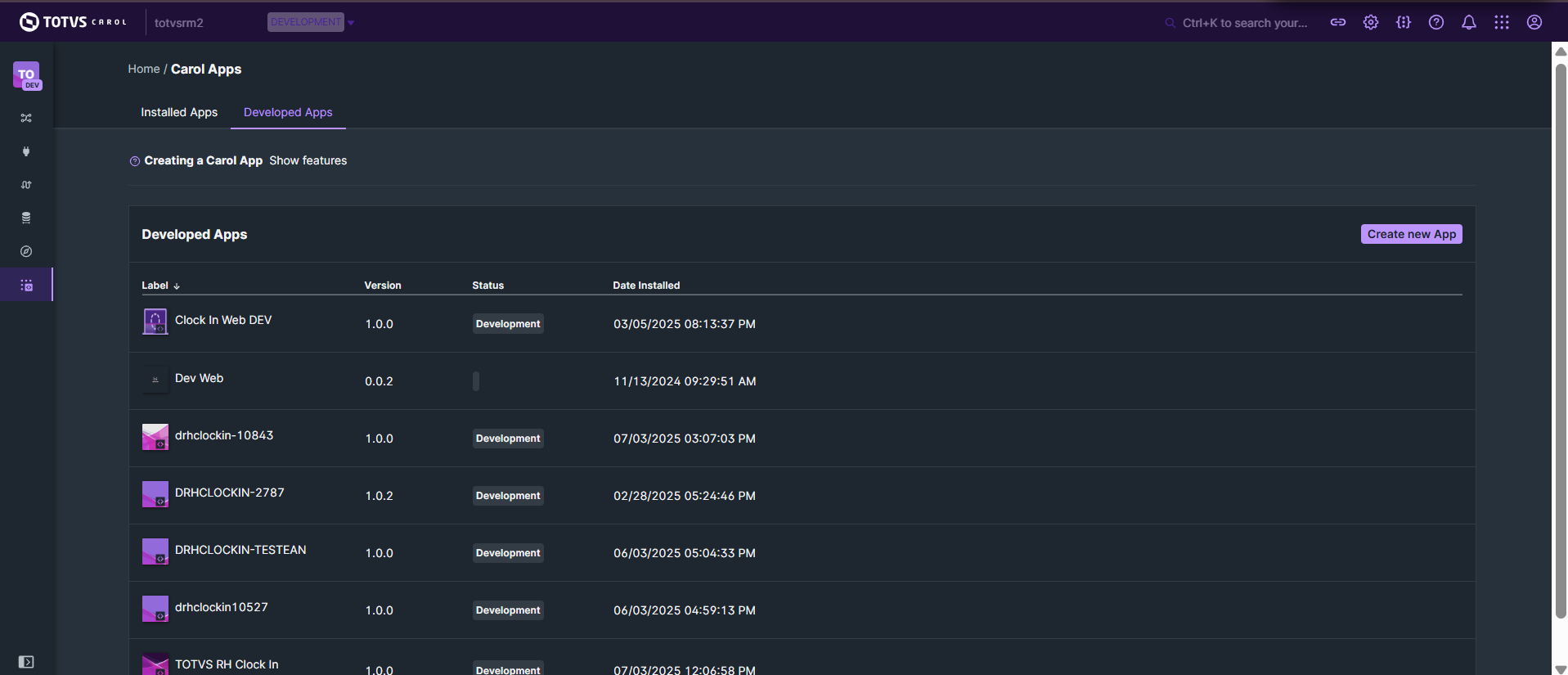Open the DEVELOPMENT environment dropdown
Viewport: 1568px width, 675px height.
pyautogui.click(x=311, y=22)
